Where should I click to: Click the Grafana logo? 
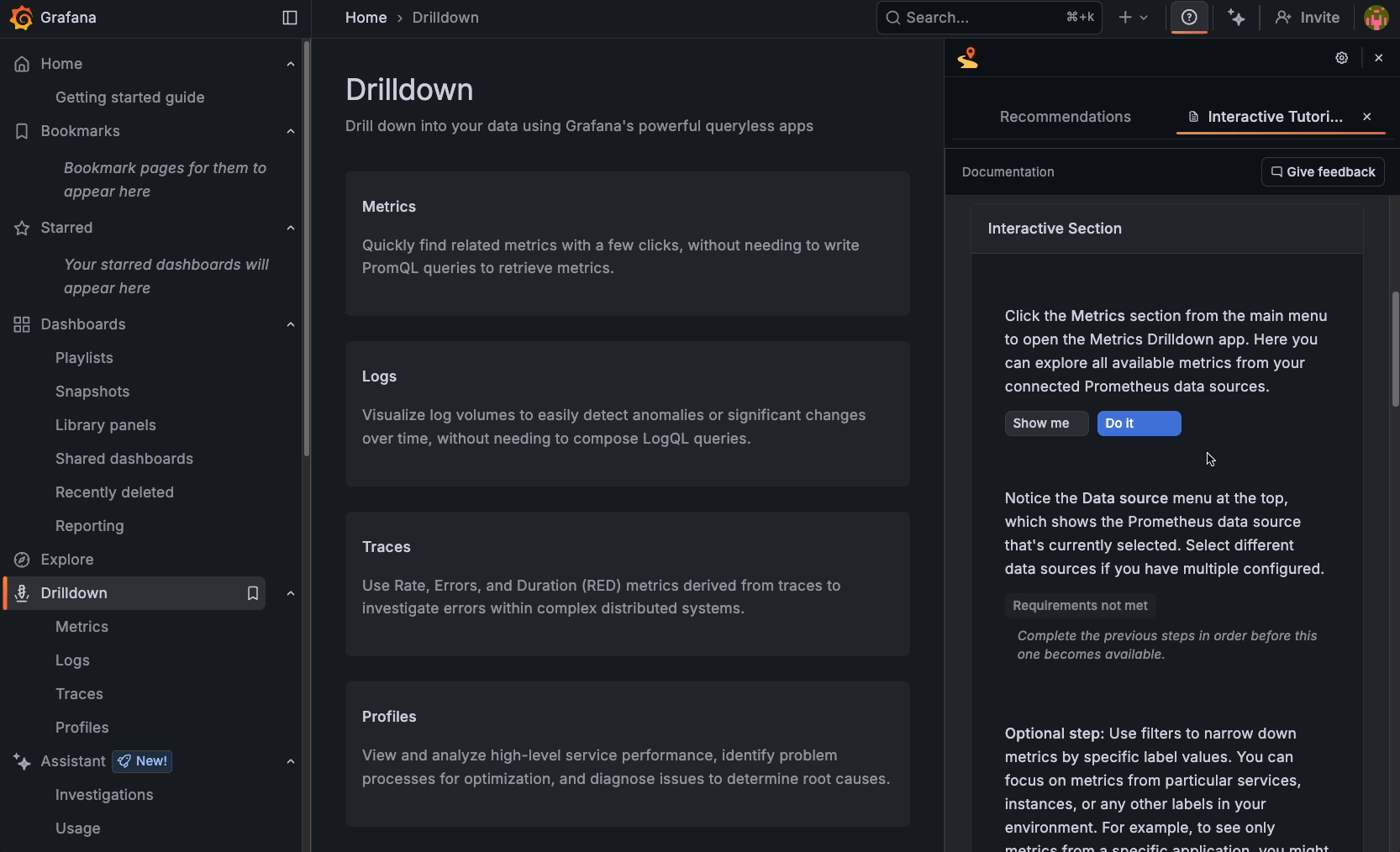click(22, 17)
